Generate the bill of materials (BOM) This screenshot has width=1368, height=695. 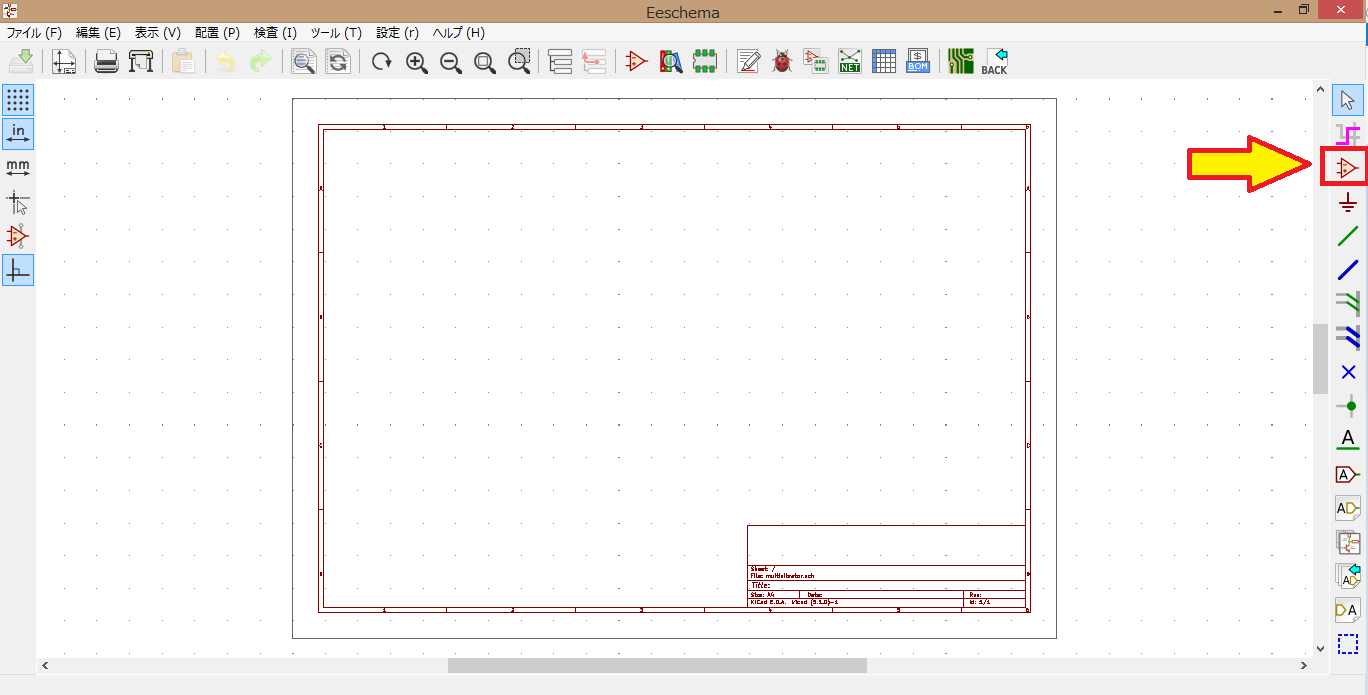pos(918,61)
